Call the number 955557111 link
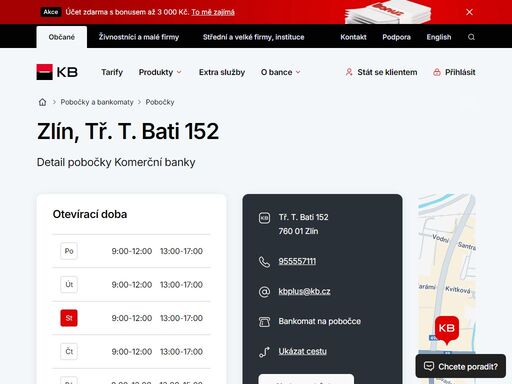Screen dimensions: 512x384 point(297,261)
